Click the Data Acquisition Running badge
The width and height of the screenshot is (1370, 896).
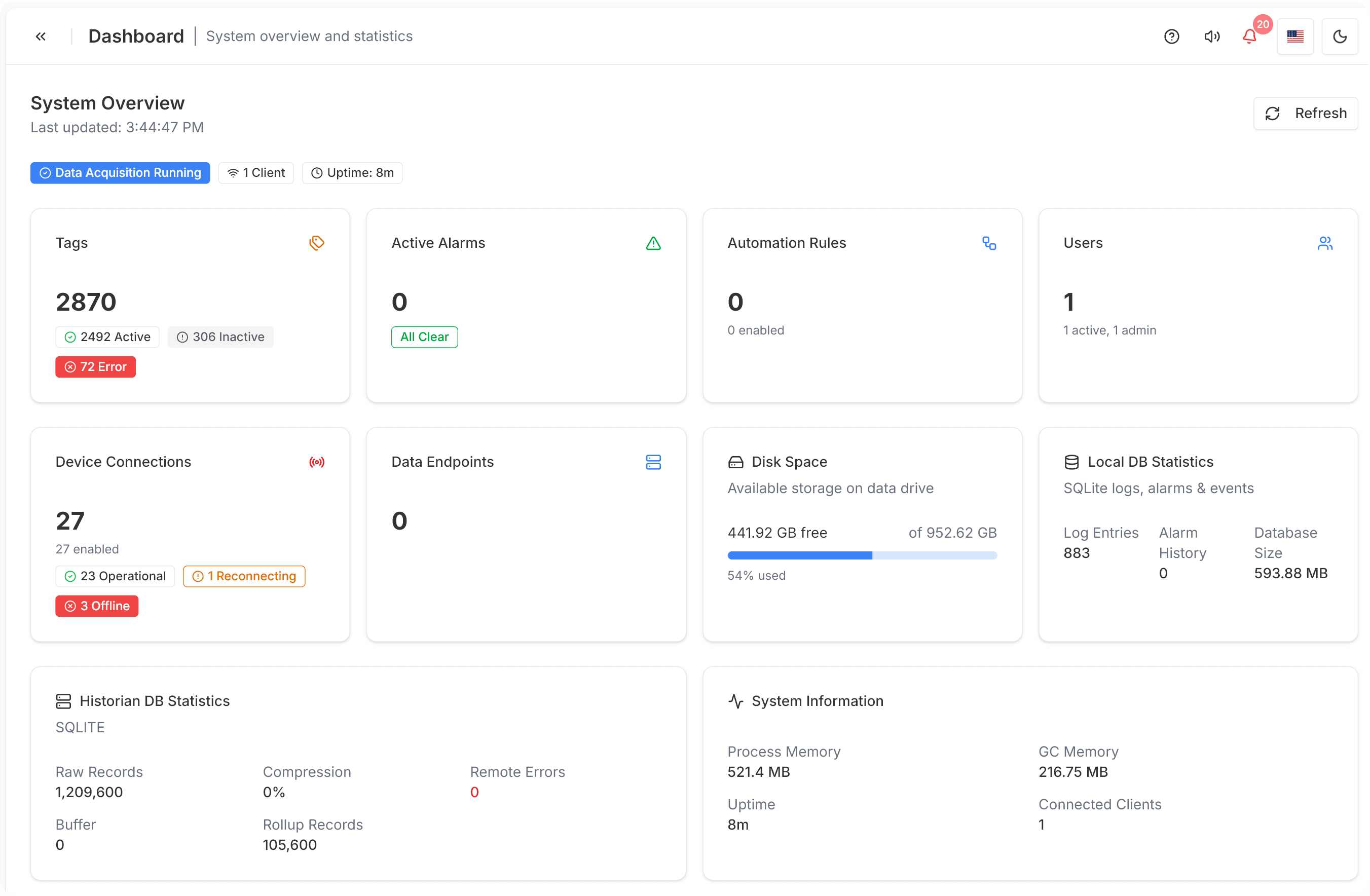(120, 173)
